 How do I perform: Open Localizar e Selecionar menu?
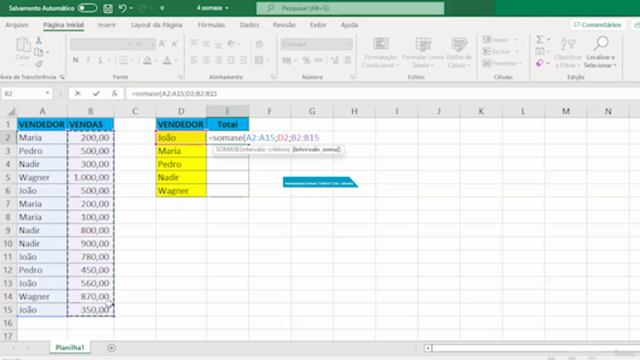pos(600,53)
